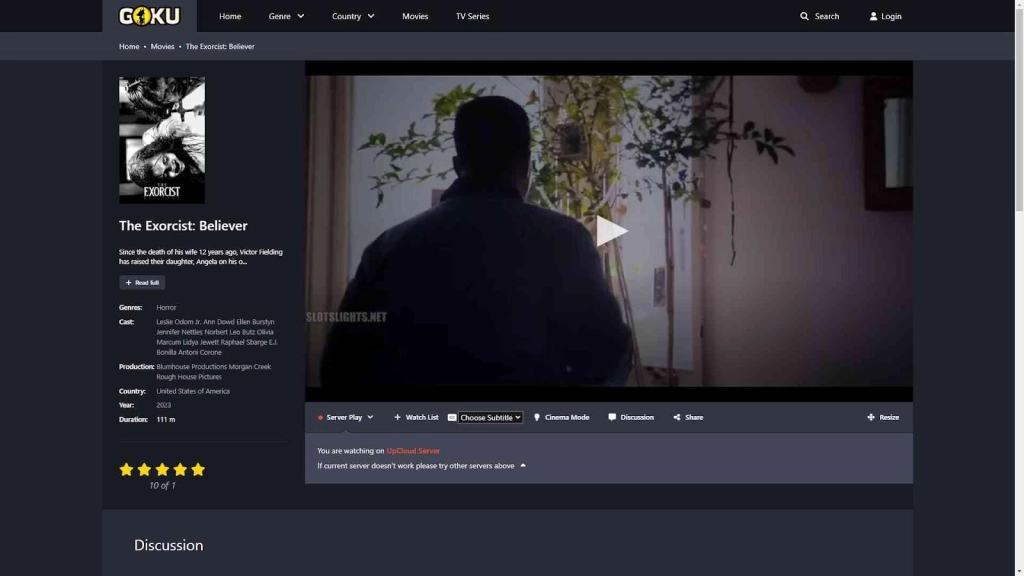
Task: Open The Exorcist poster thumbnail
Action: click(x=162, y=140)
